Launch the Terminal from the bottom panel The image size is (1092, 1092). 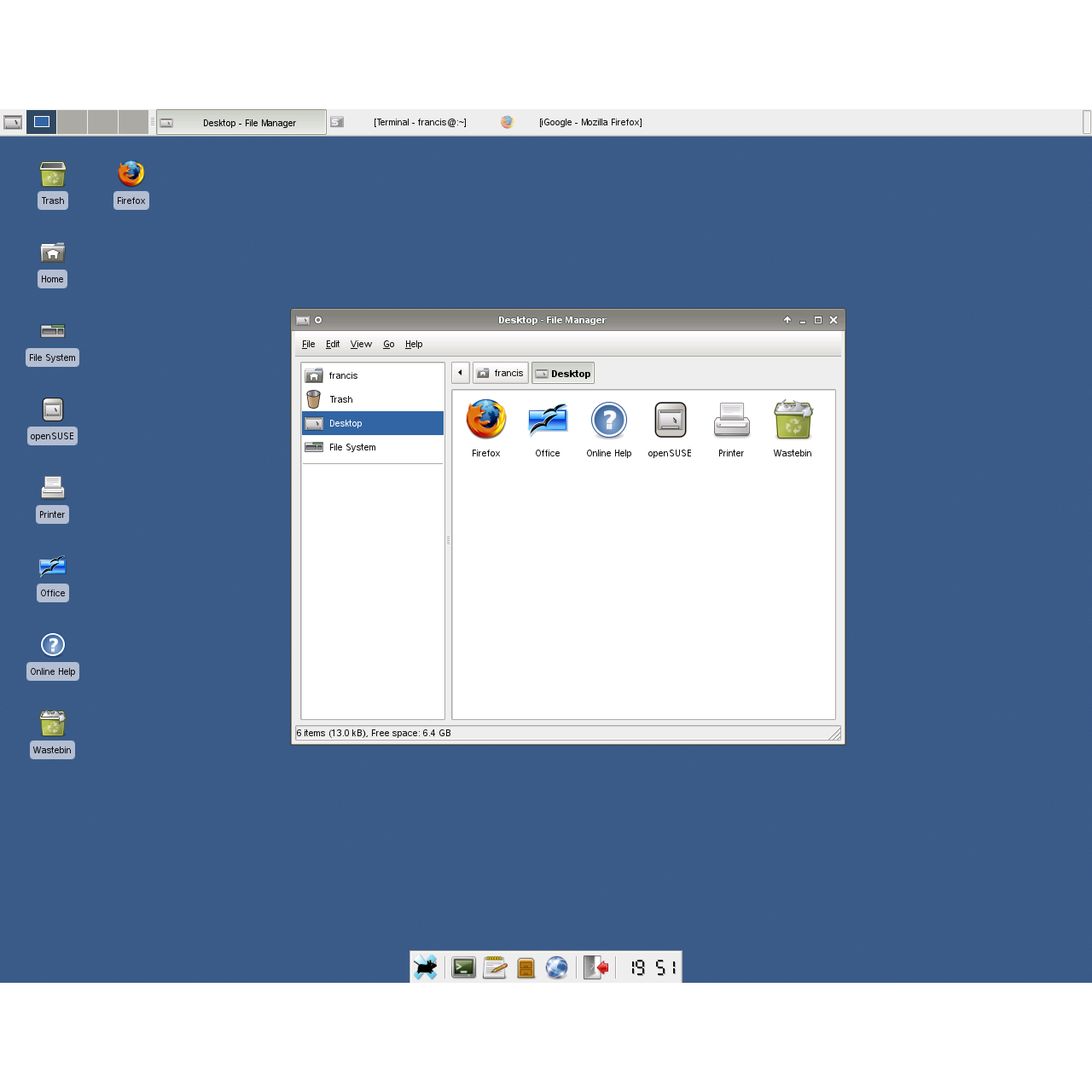tap(463, 967)
